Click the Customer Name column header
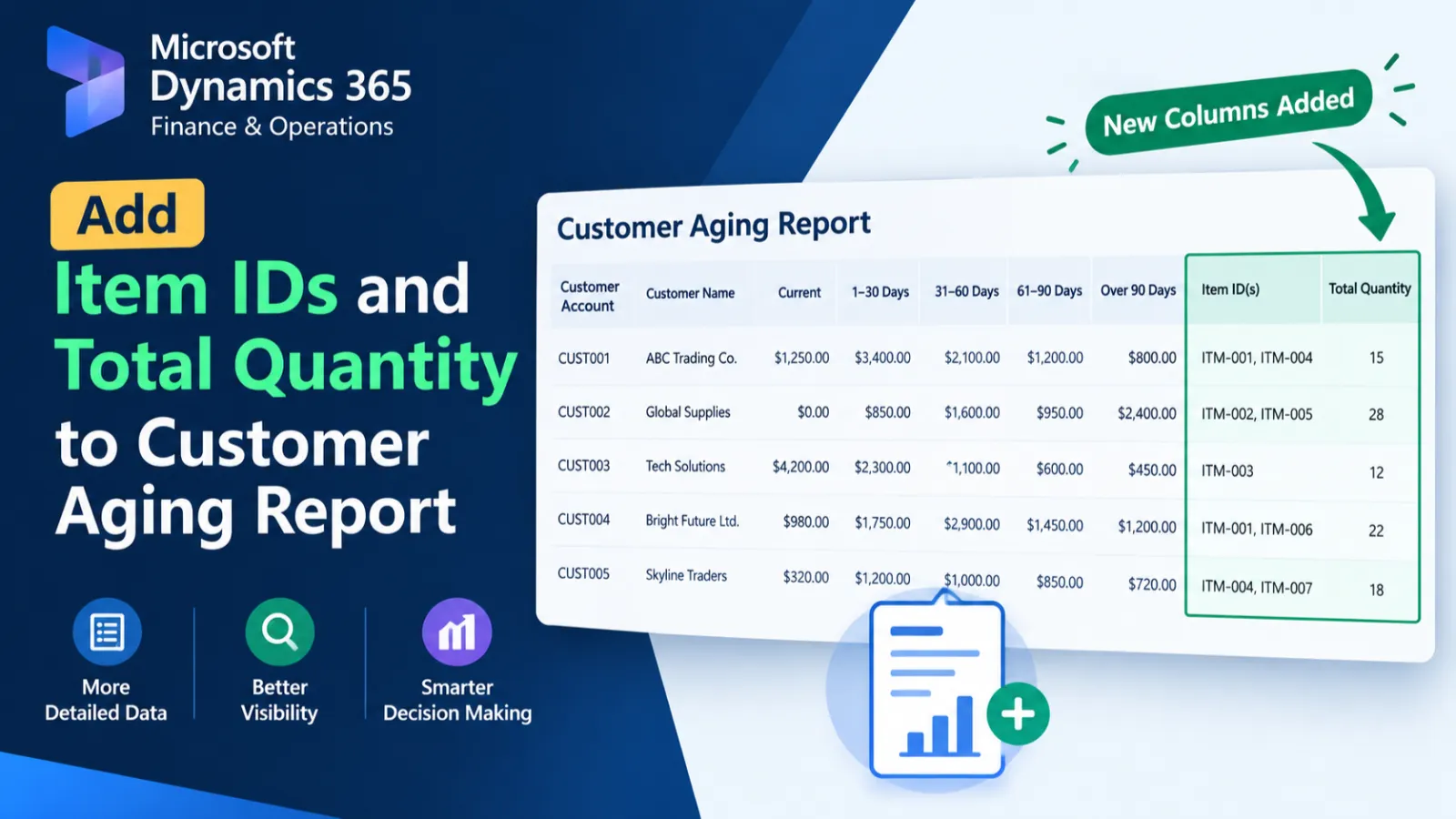 click(x=690, y=293)
